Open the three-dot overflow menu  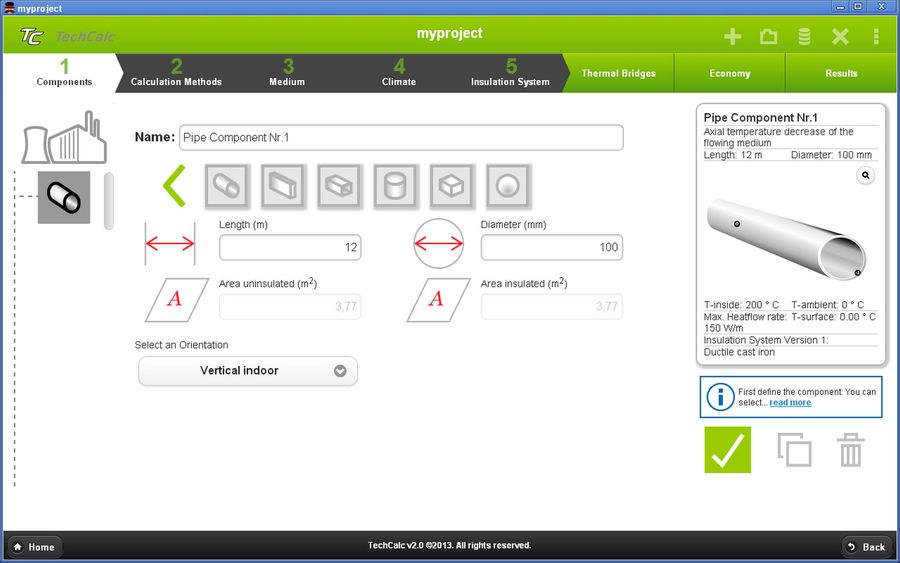click(x=876, y=37)
